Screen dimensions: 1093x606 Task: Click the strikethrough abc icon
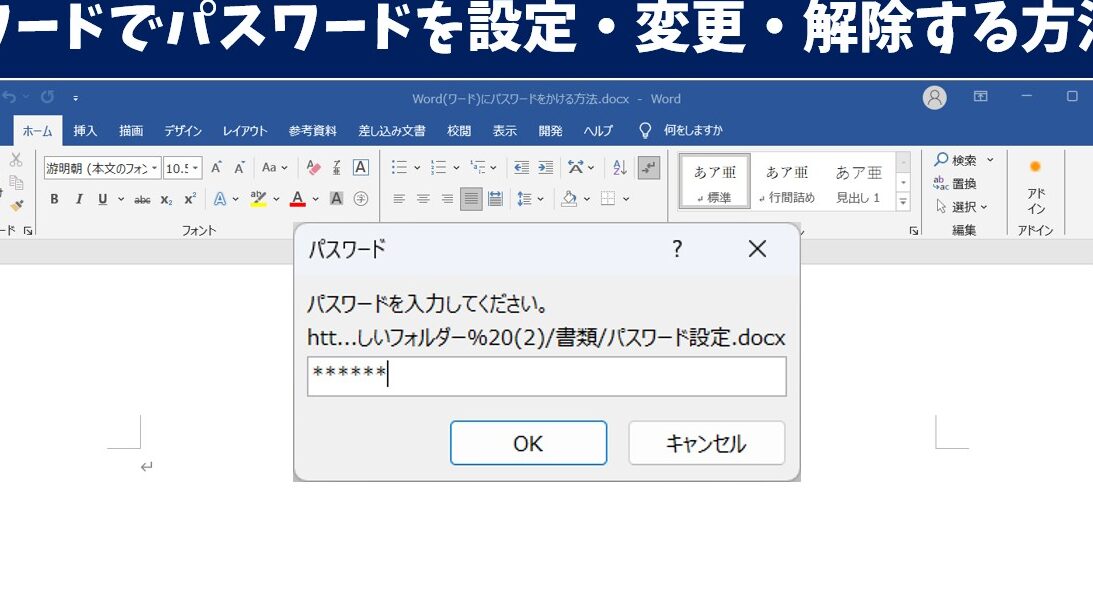[x=142, y=199]
